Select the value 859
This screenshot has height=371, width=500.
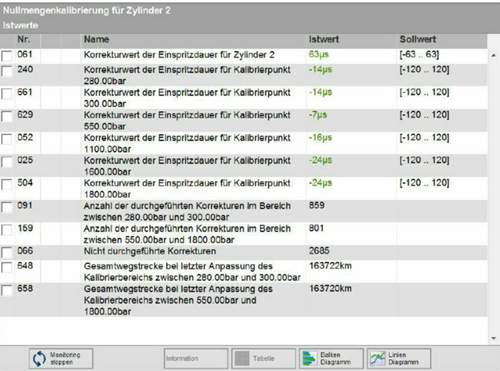(317, 205)
